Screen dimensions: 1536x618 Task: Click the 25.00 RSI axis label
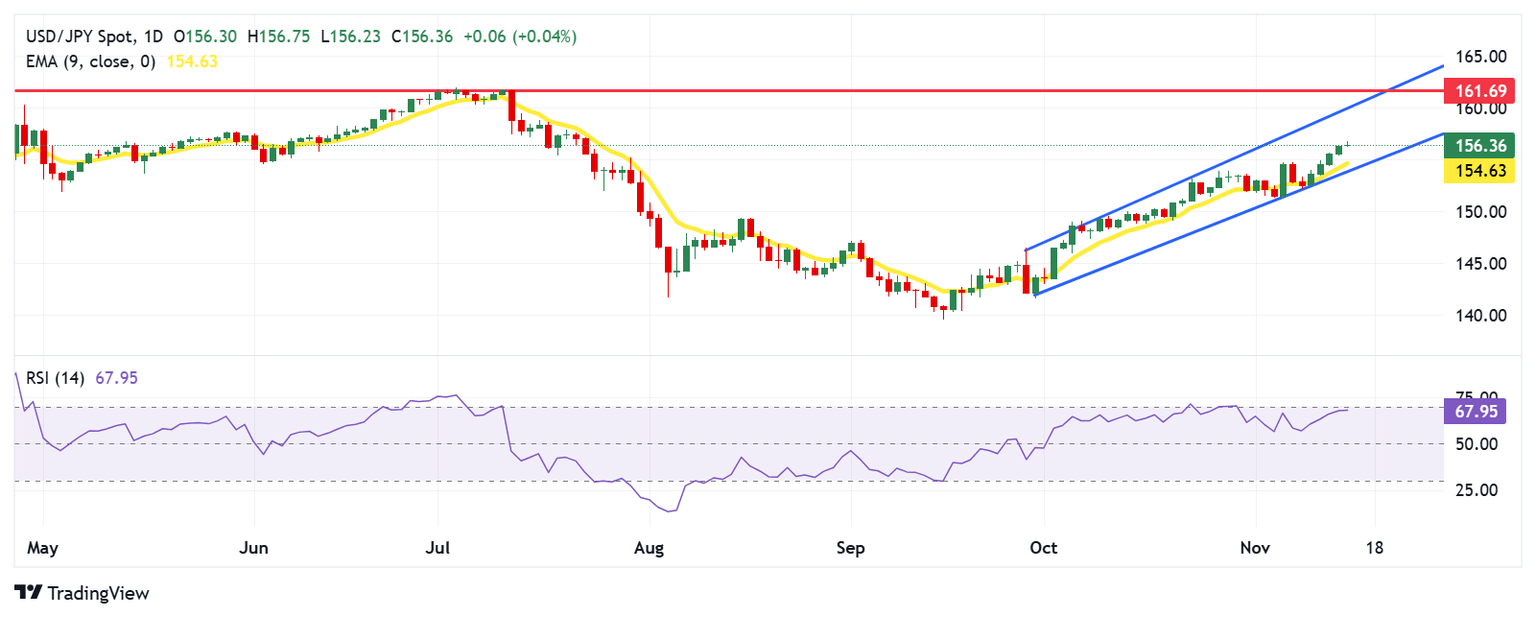1476,490
